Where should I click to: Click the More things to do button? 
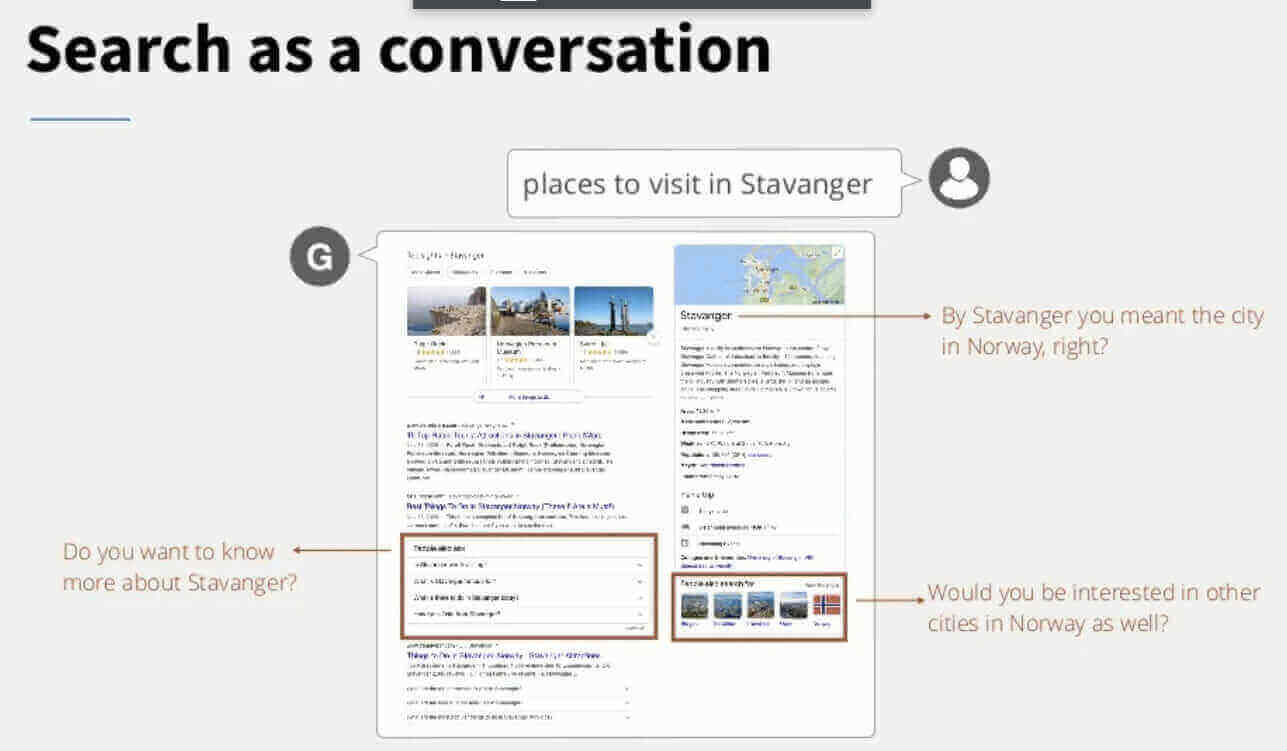[x=529, y=396]
